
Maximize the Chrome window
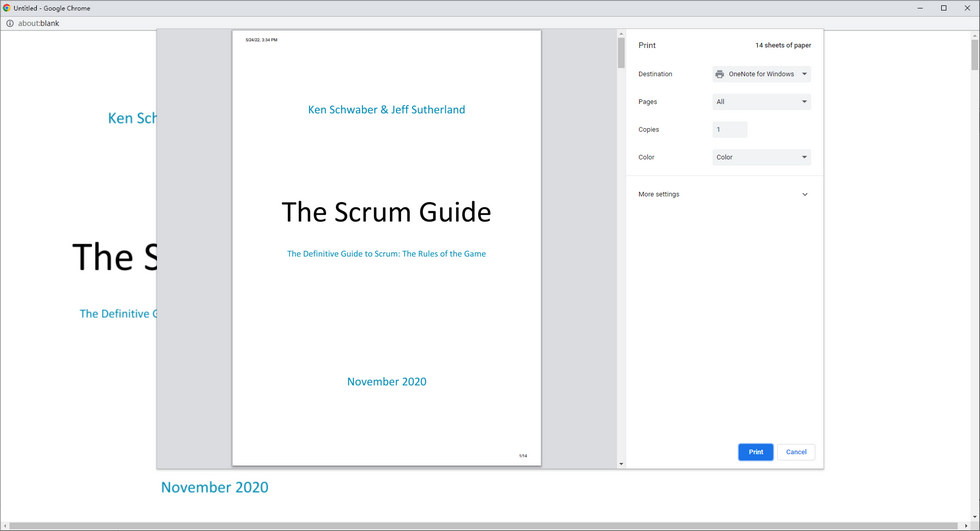943,8
